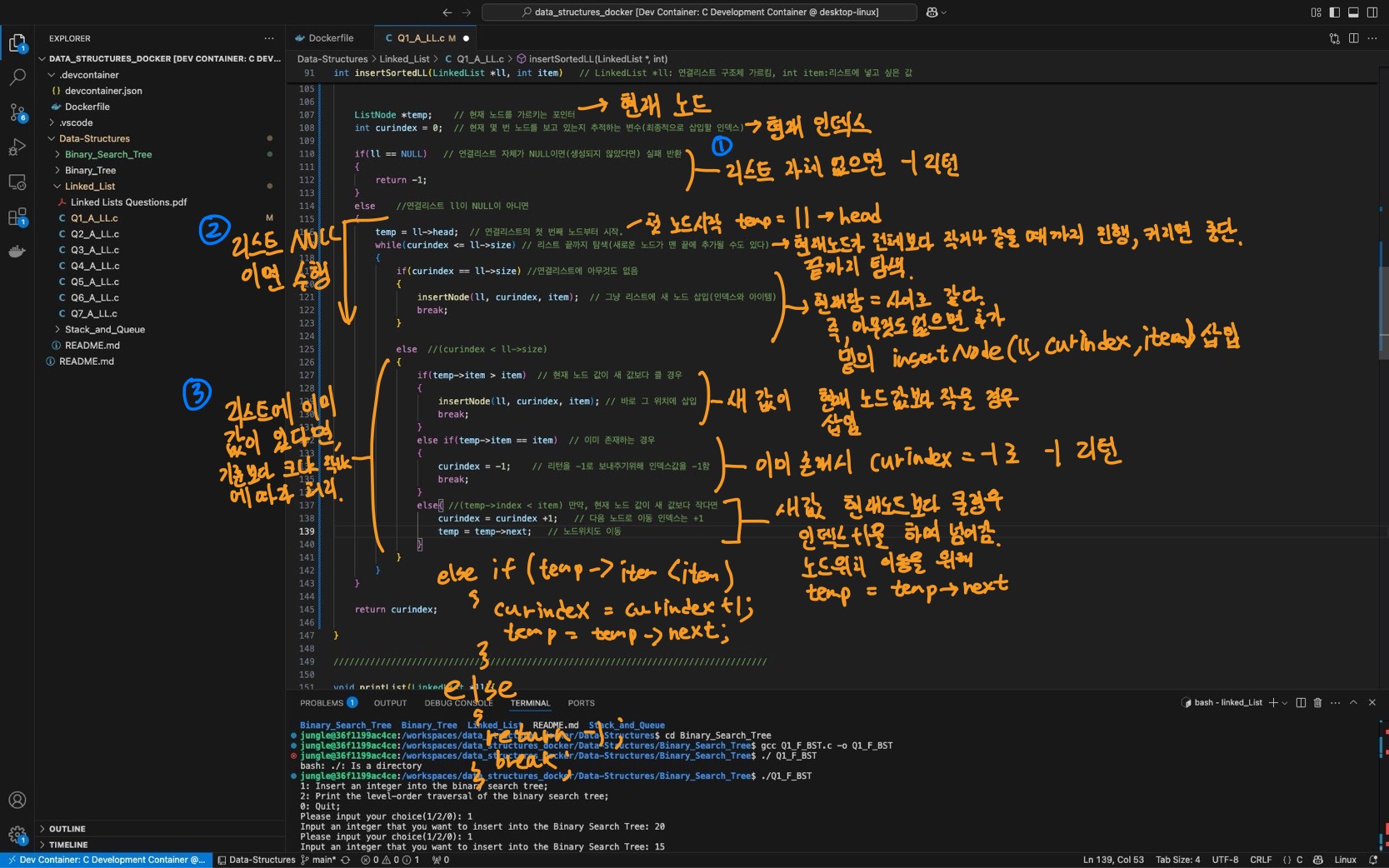Image resolution: width=1389 pixels, height=868 pixels.
Task: Open the Manage gear menu
Action: pyautogui.click(x=17, y=835)
